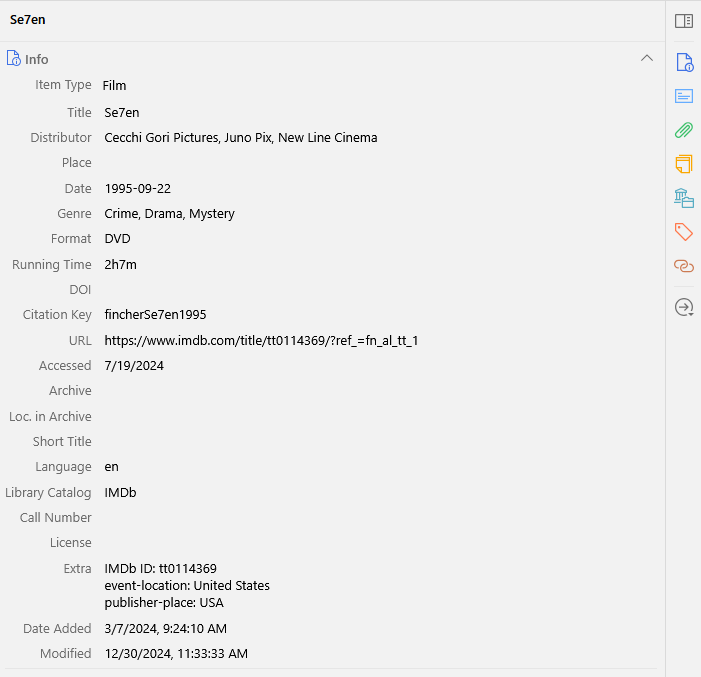Click the Info section heading text
The image size is (701, 677).
(37, 59)
